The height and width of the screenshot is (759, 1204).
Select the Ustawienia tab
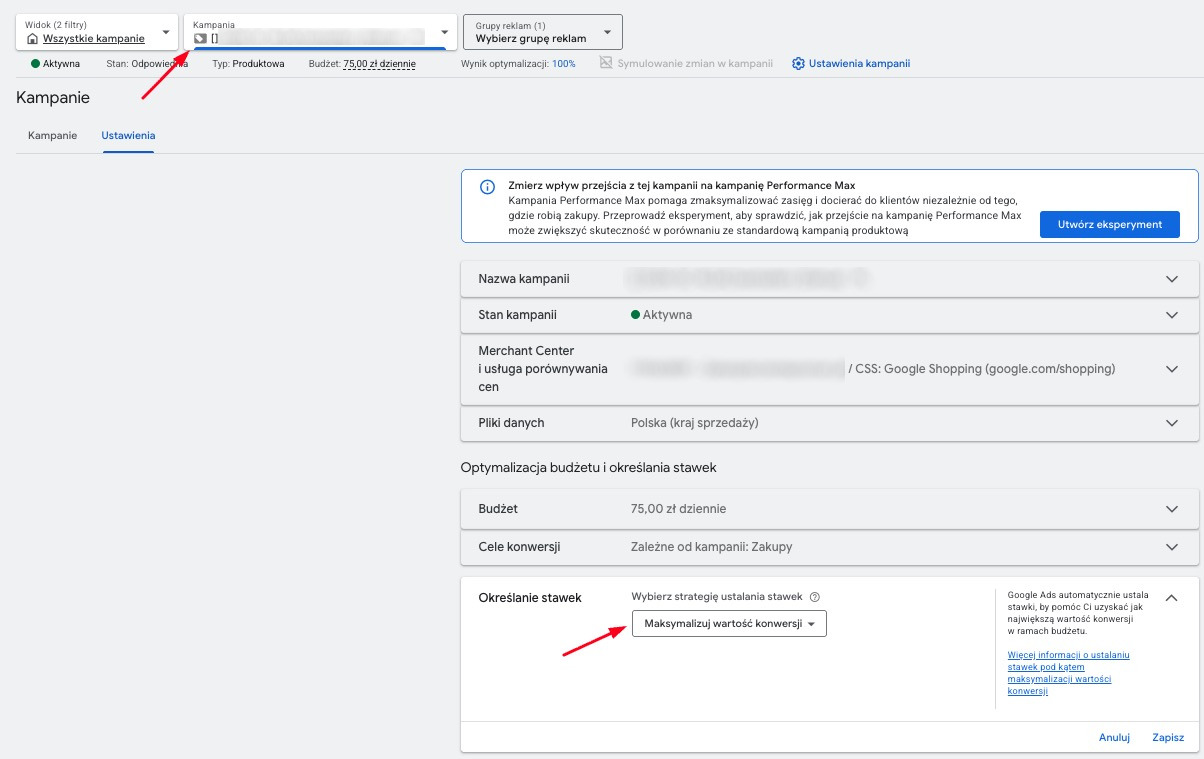click(x=128, y=135)
